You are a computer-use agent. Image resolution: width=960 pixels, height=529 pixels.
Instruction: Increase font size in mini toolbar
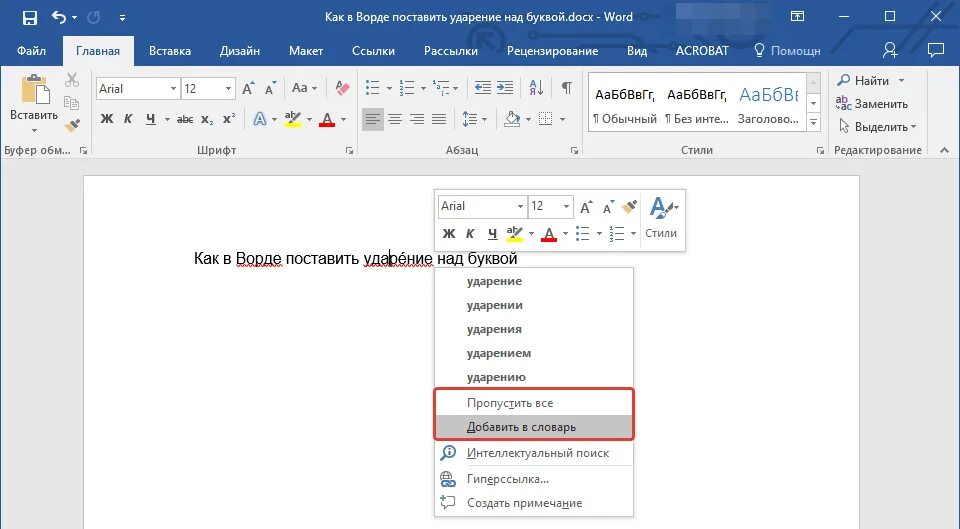point(586,207)
